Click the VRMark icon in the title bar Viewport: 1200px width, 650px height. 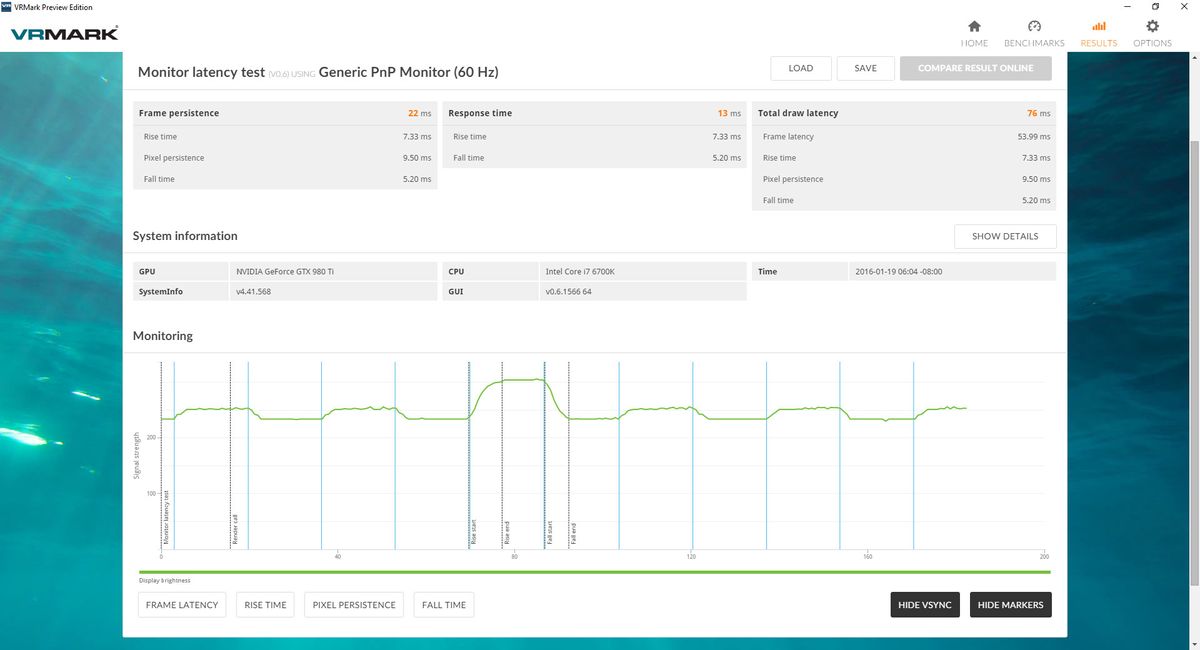8,6
